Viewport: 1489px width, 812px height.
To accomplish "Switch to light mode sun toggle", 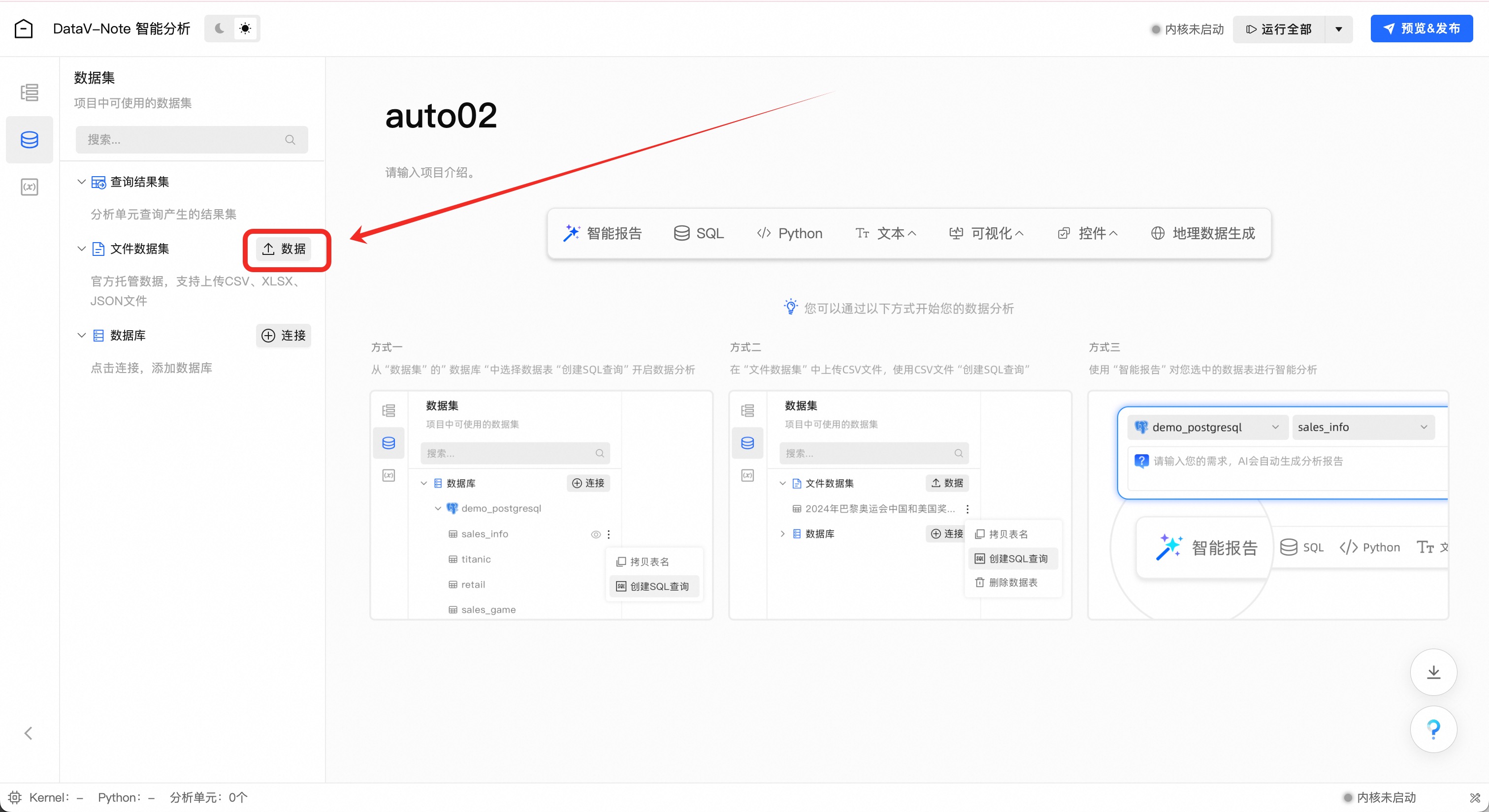I will coord(245,29).
